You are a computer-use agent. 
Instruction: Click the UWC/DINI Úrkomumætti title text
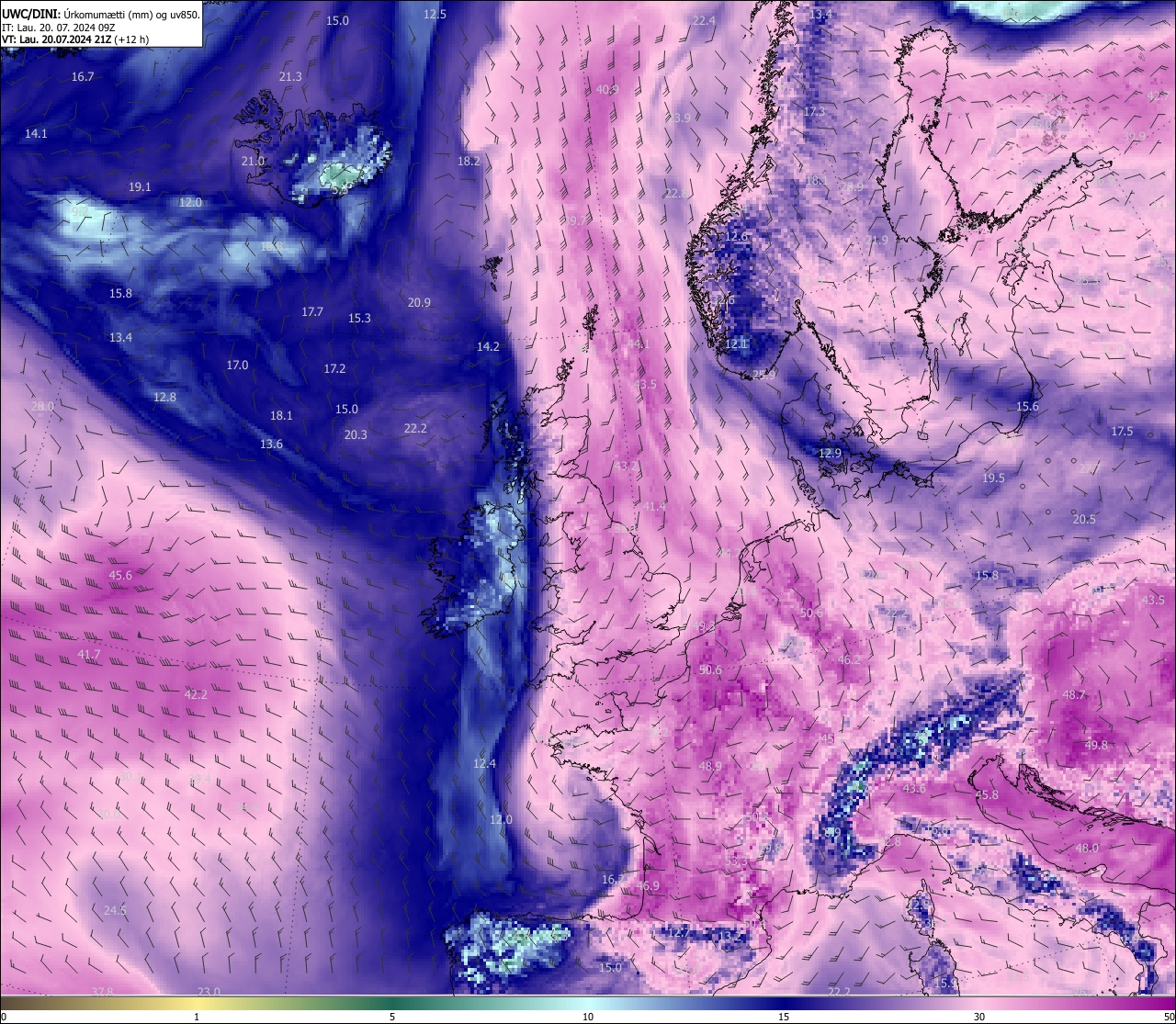[101, 14]
